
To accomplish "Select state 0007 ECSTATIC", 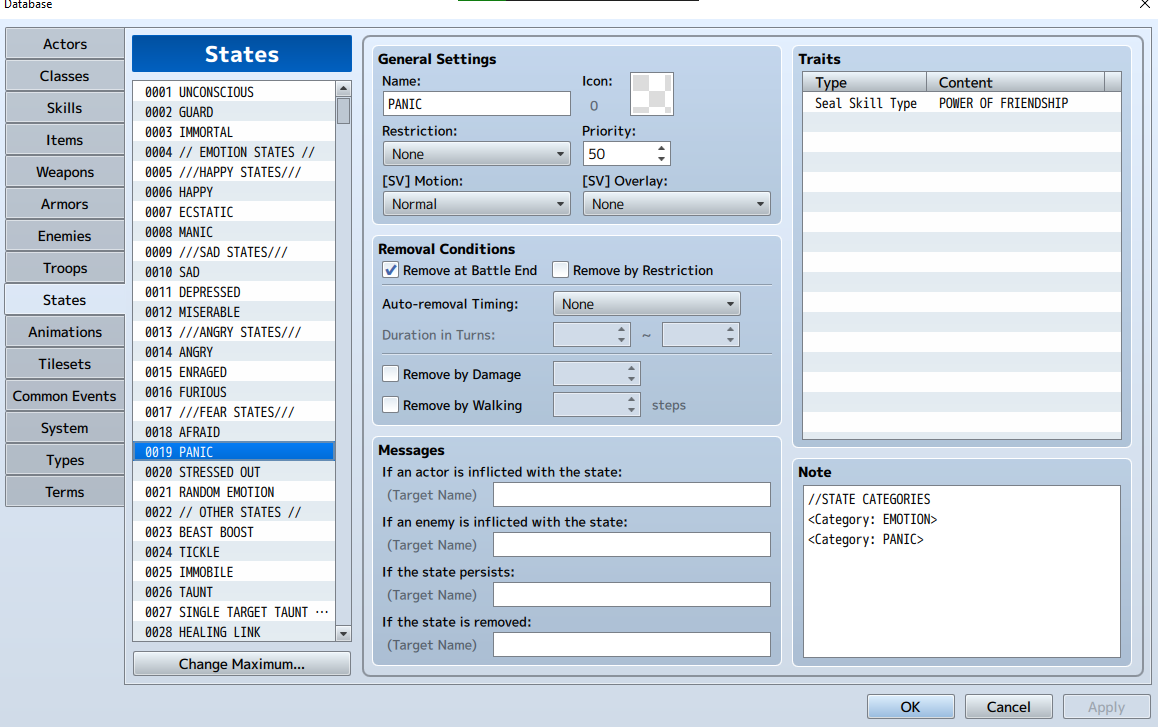I will 234,212.
